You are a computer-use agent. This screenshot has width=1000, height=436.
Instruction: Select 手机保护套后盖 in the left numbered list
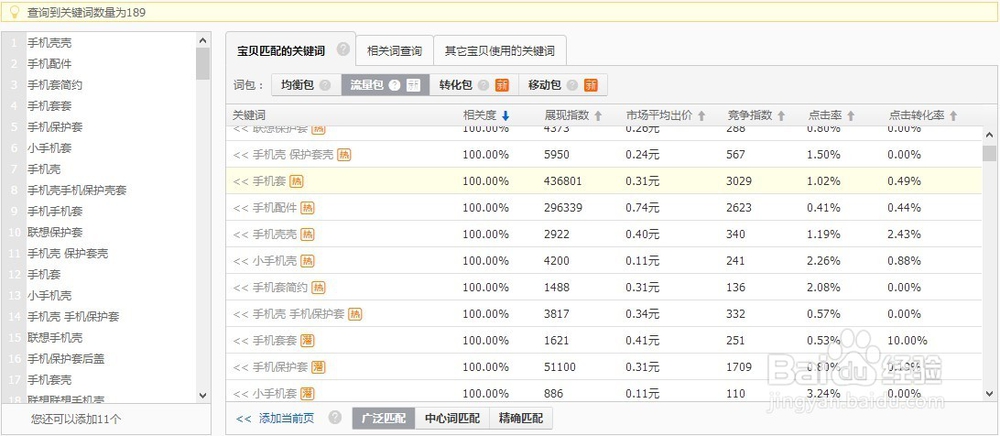66,358
